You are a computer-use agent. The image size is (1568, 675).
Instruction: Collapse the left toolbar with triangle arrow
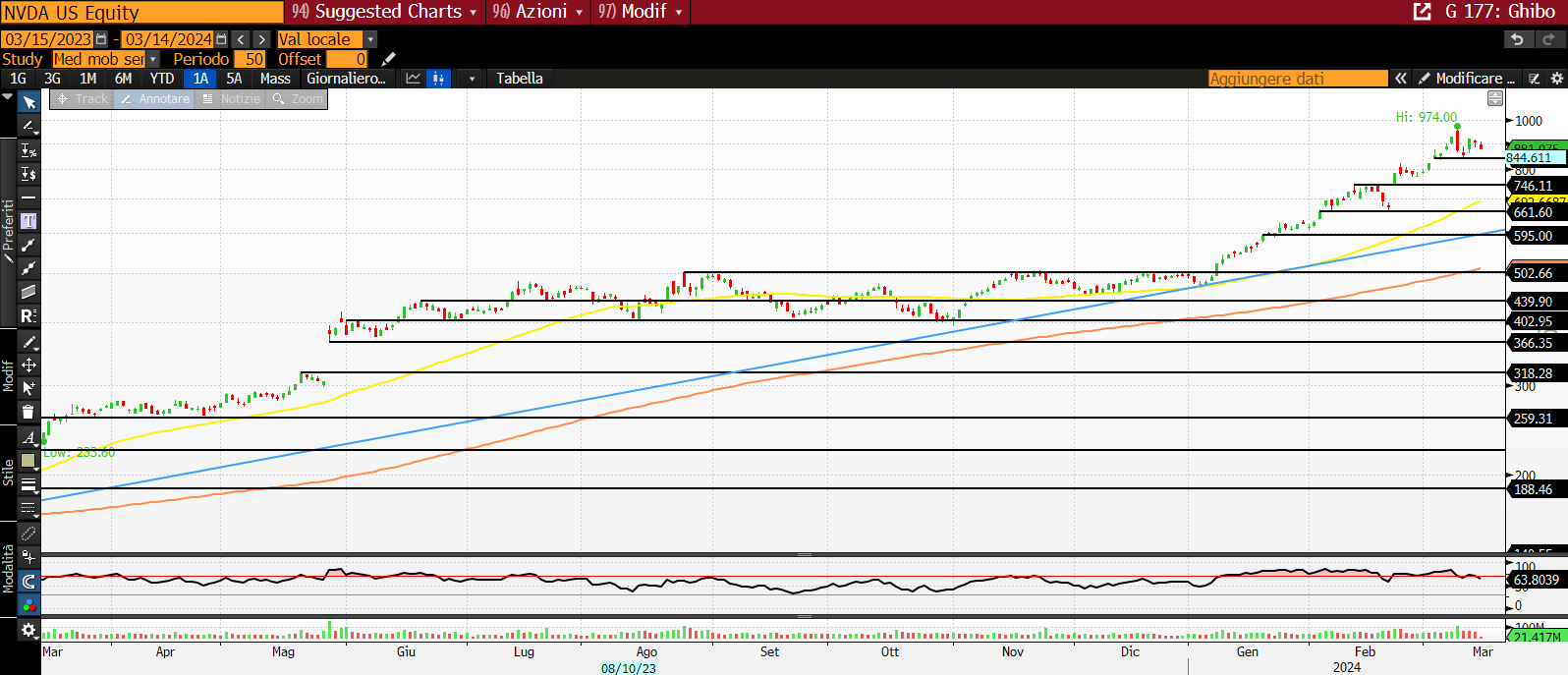(x=8, y=98)
